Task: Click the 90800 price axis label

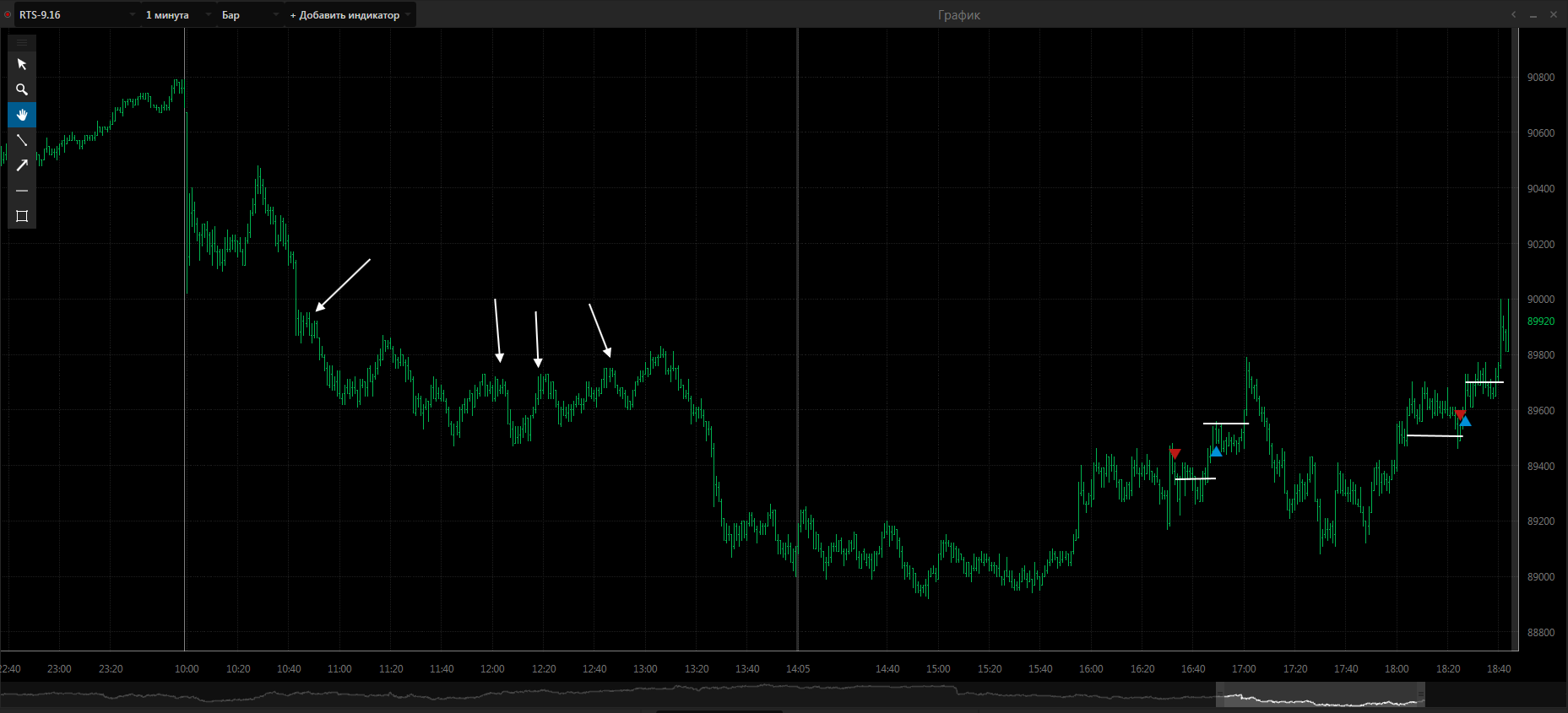Action: pyautogui.click(x=1541, y=78)
